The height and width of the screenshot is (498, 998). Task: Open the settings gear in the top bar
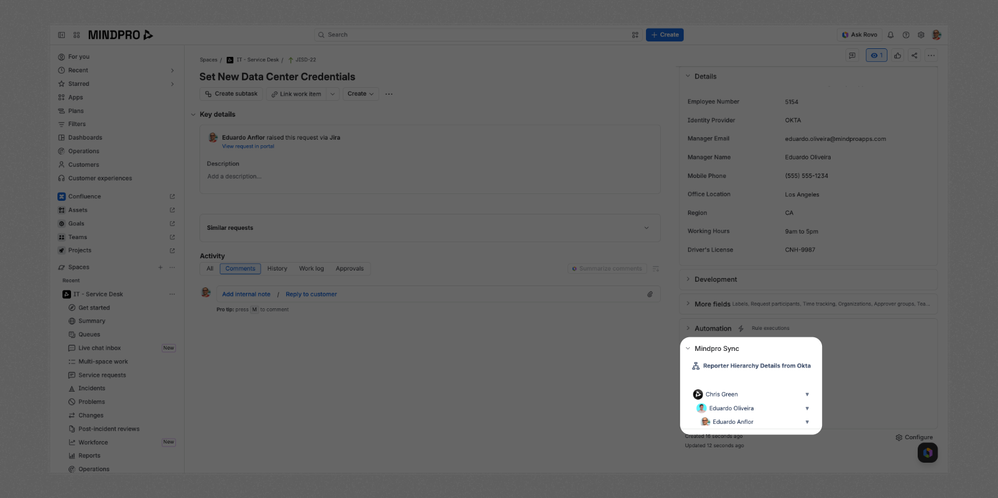(x=920, y=35)
